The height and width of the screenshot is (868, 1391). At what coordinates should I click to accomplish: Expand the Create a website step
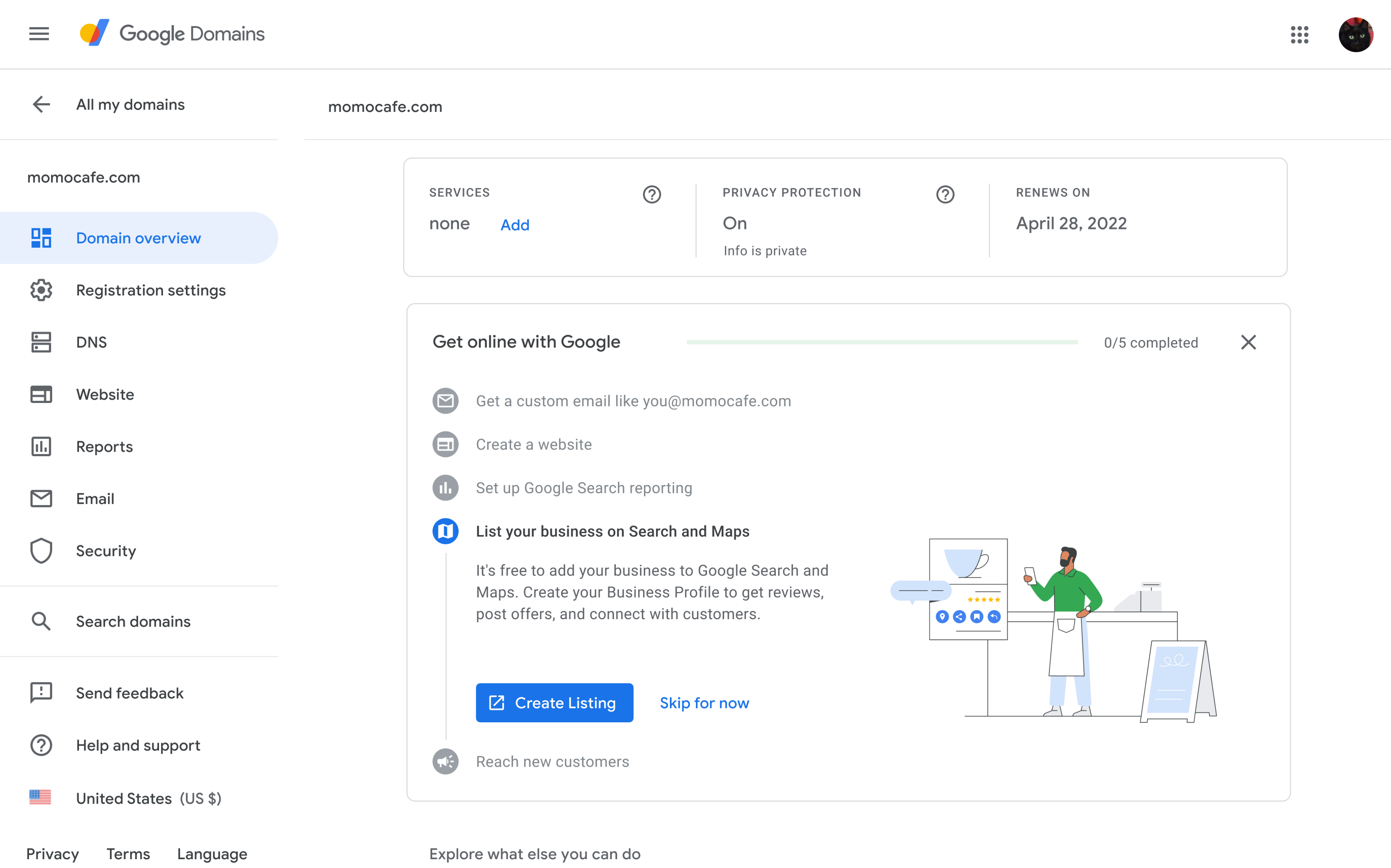click(534, 444)
